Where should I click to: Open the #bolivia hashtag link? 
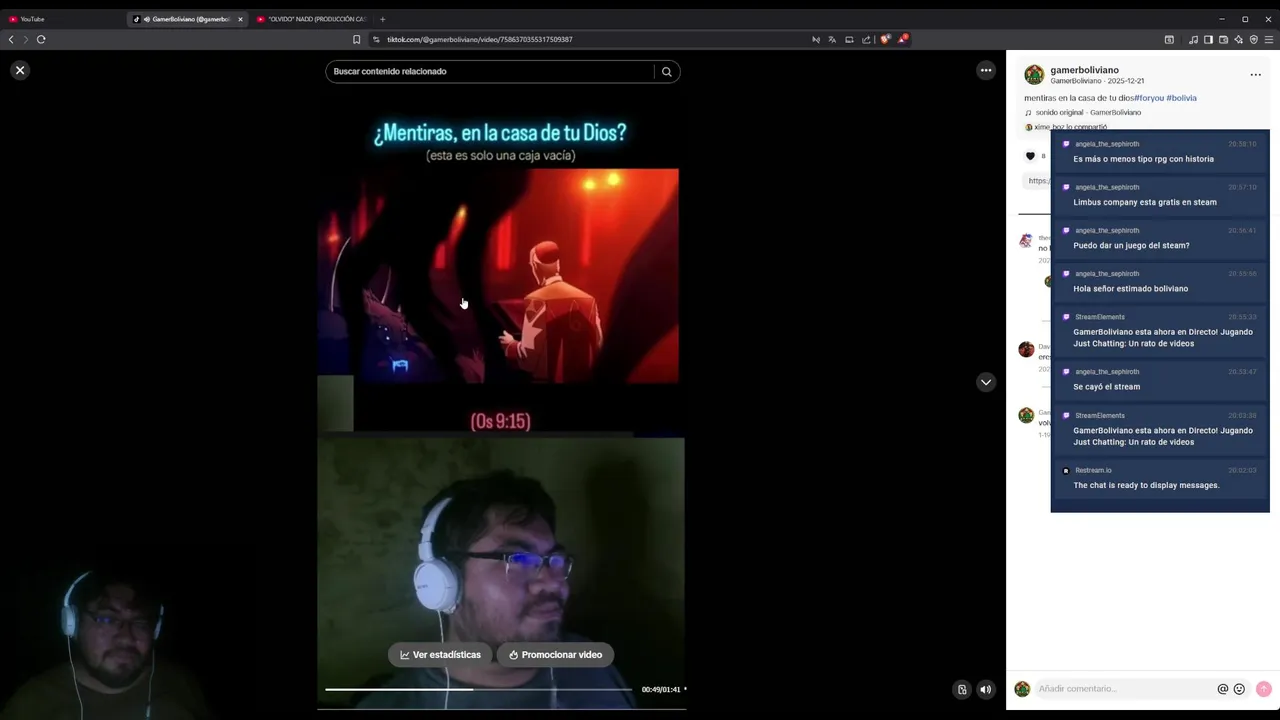(1181, 98)
